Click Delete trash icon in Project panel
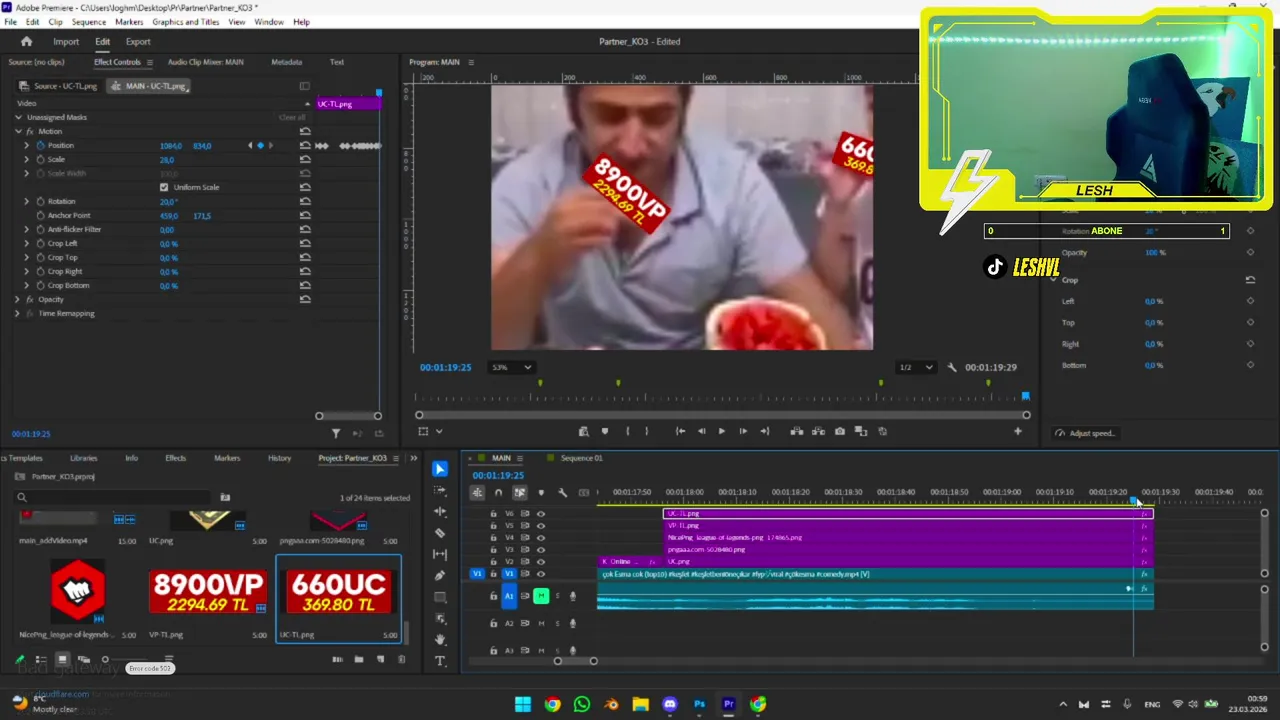Screen dimensions: 1280x720 401,659
